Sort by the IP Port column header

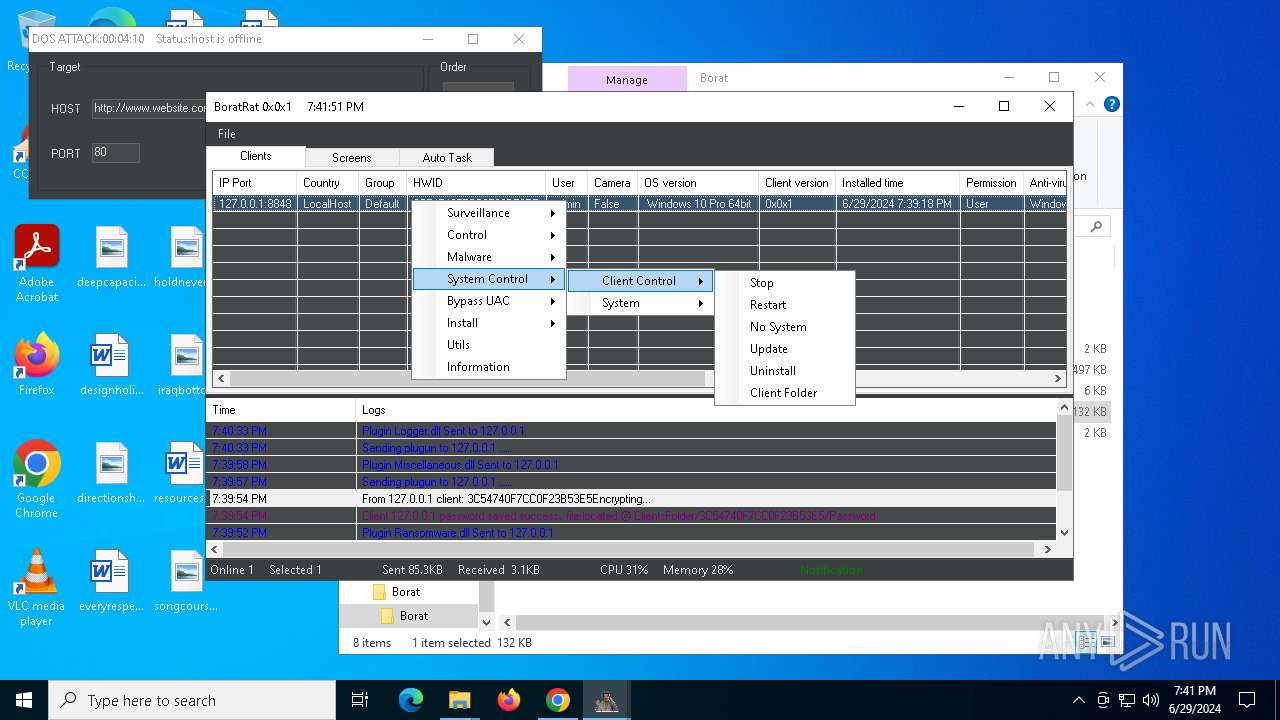(254, 183)
